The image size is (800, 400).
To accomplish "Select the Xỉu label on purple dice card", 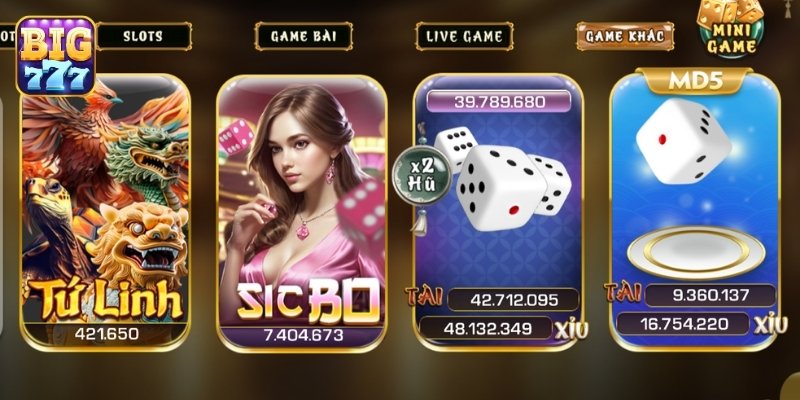I will coord(572,330).
